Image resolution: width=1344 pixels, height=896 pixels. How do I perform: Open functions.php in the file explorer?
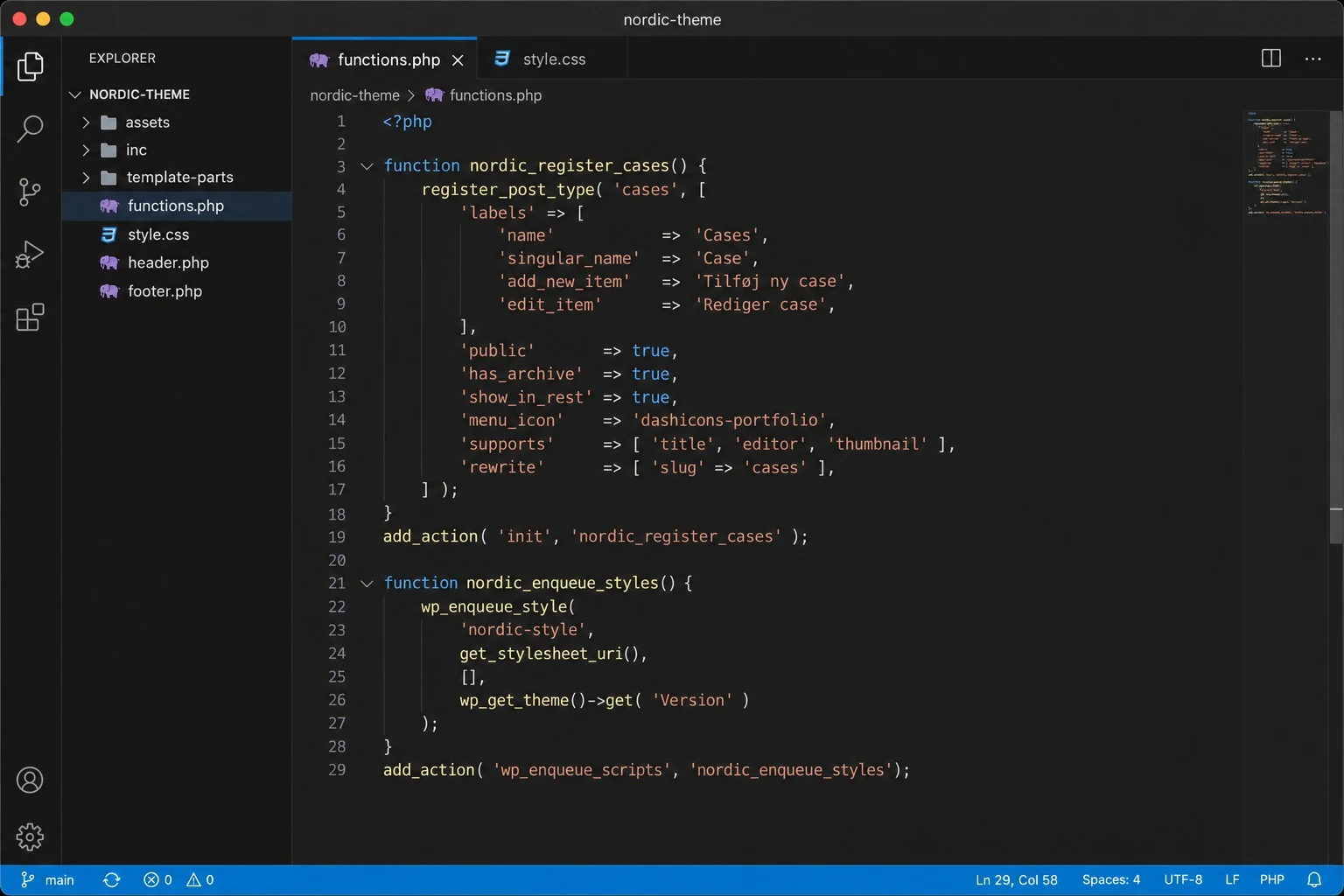(x=177, y=206)
